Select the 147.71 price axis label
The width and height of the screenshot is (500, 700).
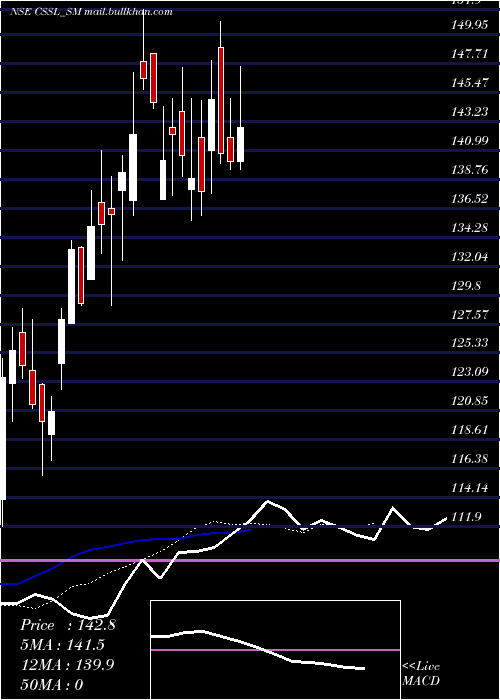click(470, 54)
